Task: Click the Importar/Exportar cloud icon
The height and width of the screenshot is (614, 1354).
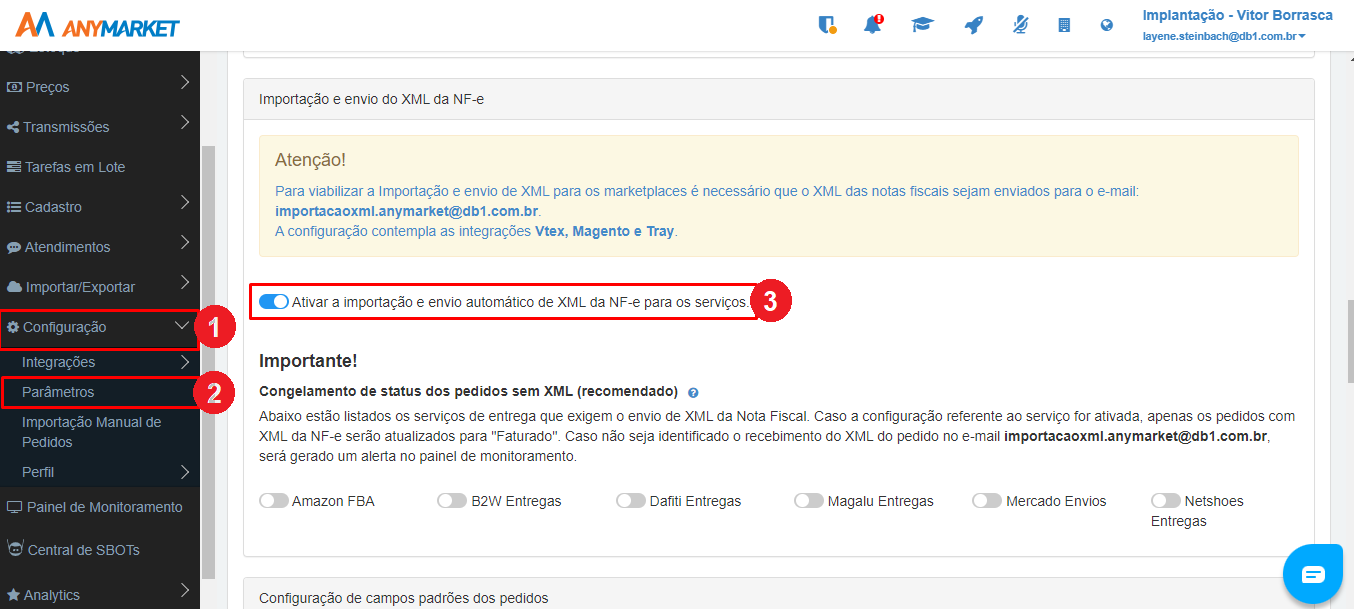Action: tap(14, 287)
